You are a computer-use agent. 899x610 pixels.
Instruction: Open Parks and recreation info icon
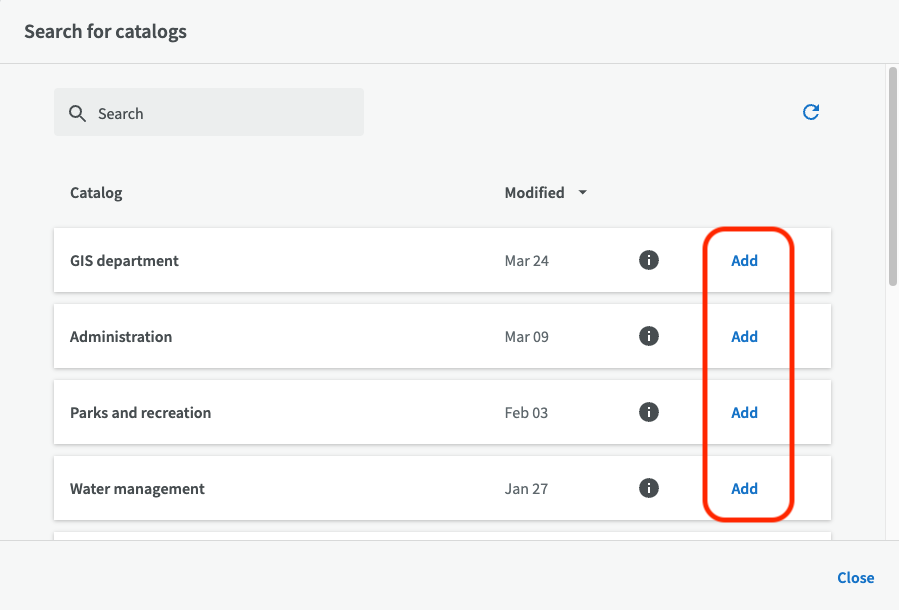[x=649, y=412]
